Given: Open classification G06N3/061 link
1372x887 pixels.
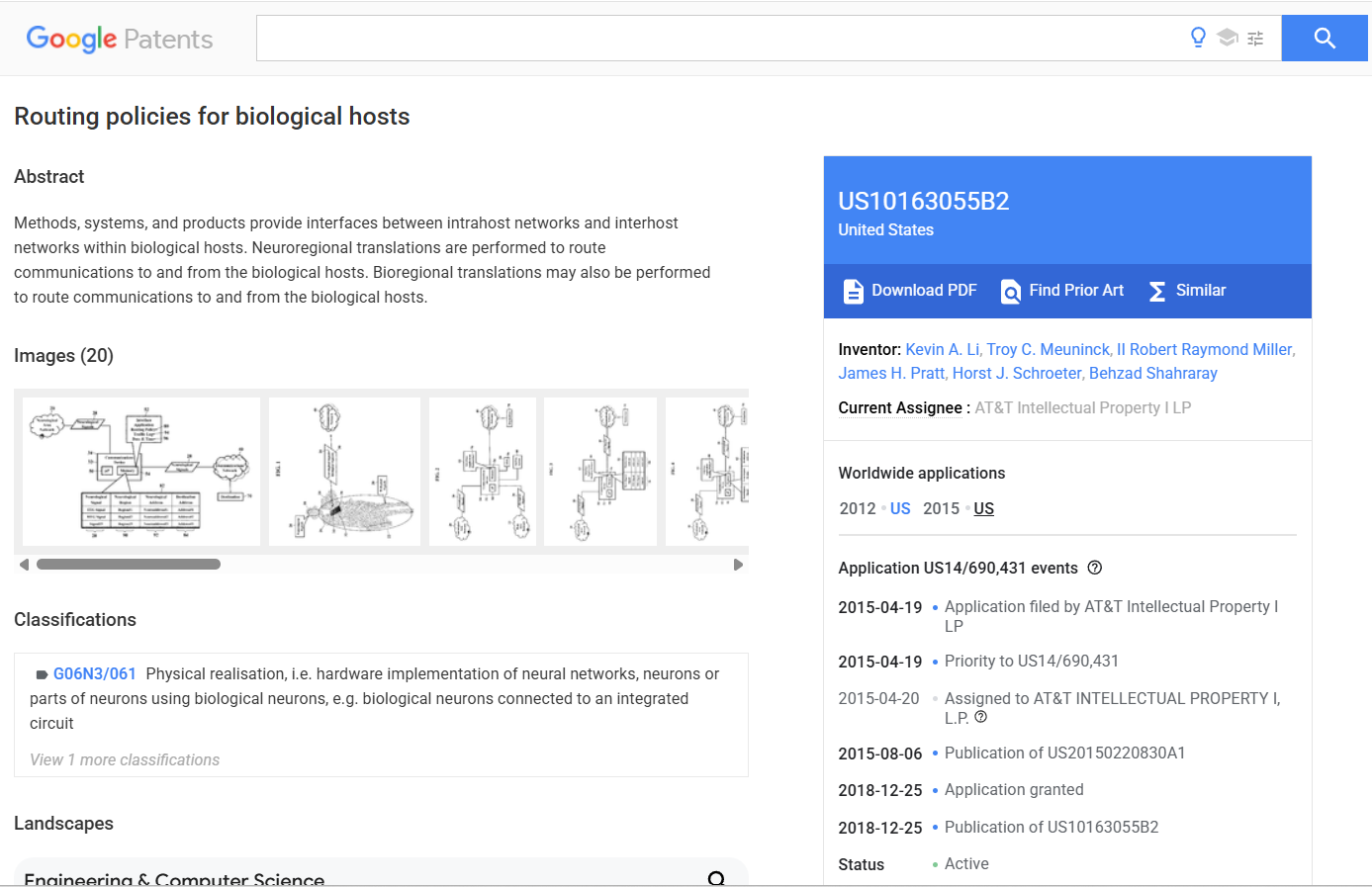Looking at the screenshot, I should tap(95, 673).
